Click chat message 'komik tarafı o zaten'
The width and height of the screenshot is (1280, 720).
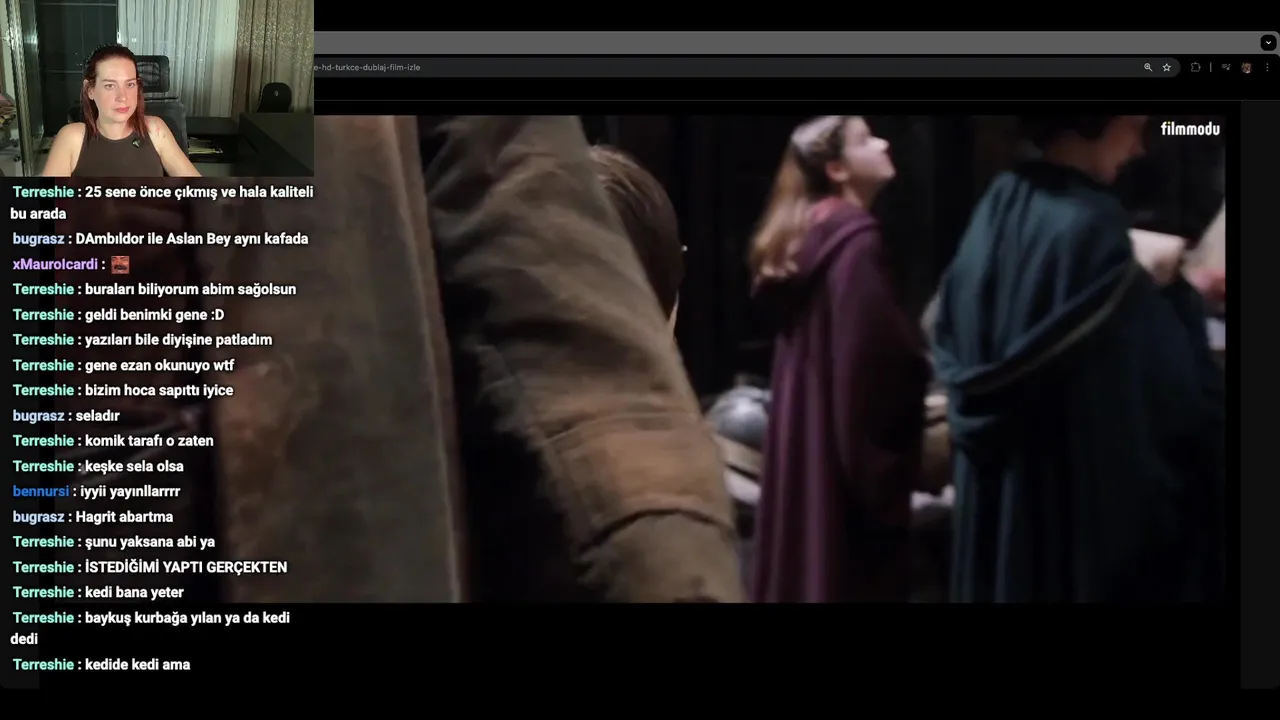(149, 440)
